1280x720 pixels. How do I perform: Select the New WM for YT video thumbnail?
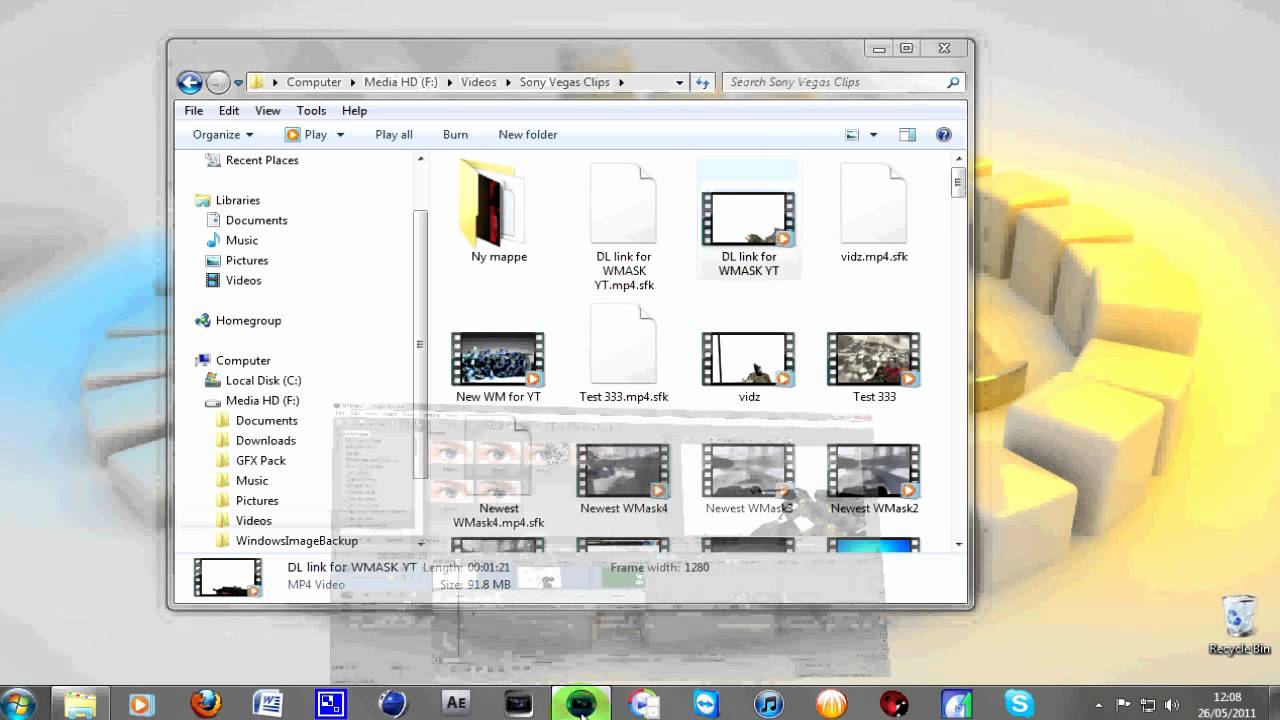498,359
